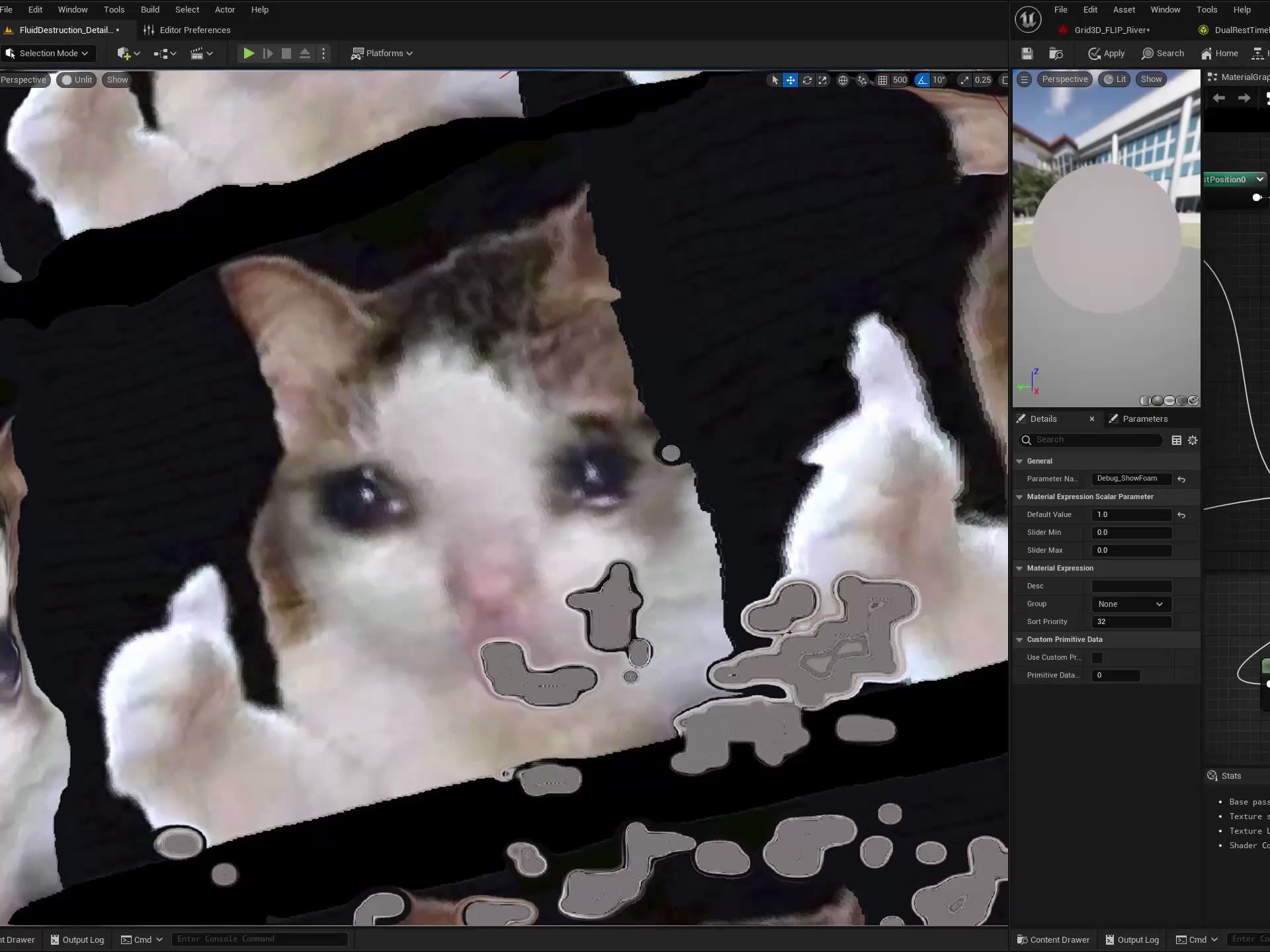
Task: Toggle rotation angle snapping
Action: (923, 79)
